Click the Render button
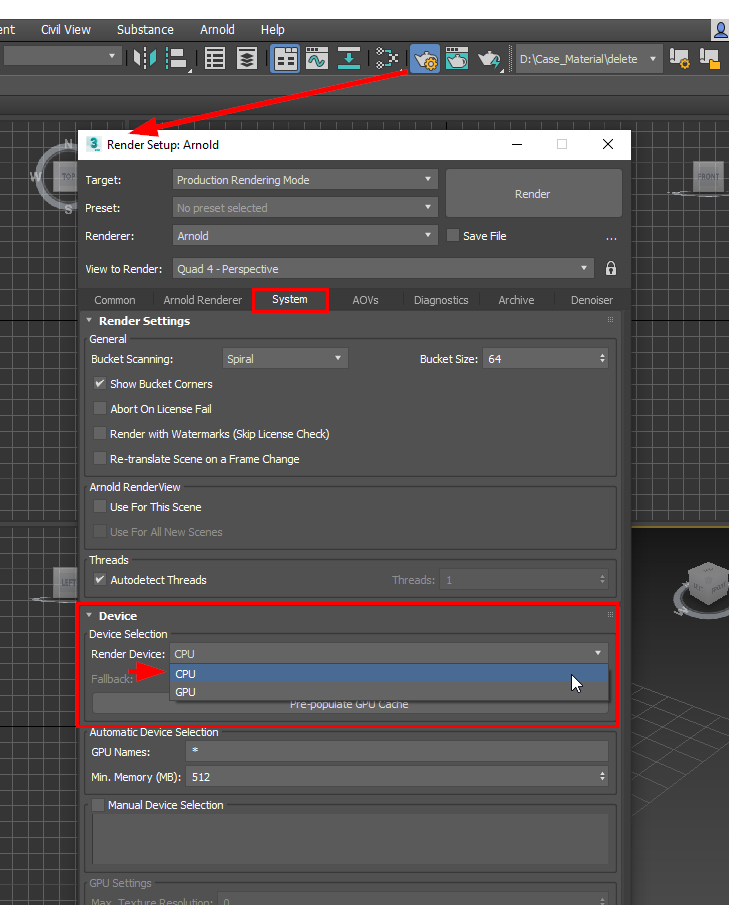729x905 pixels. tap(533, 193)
